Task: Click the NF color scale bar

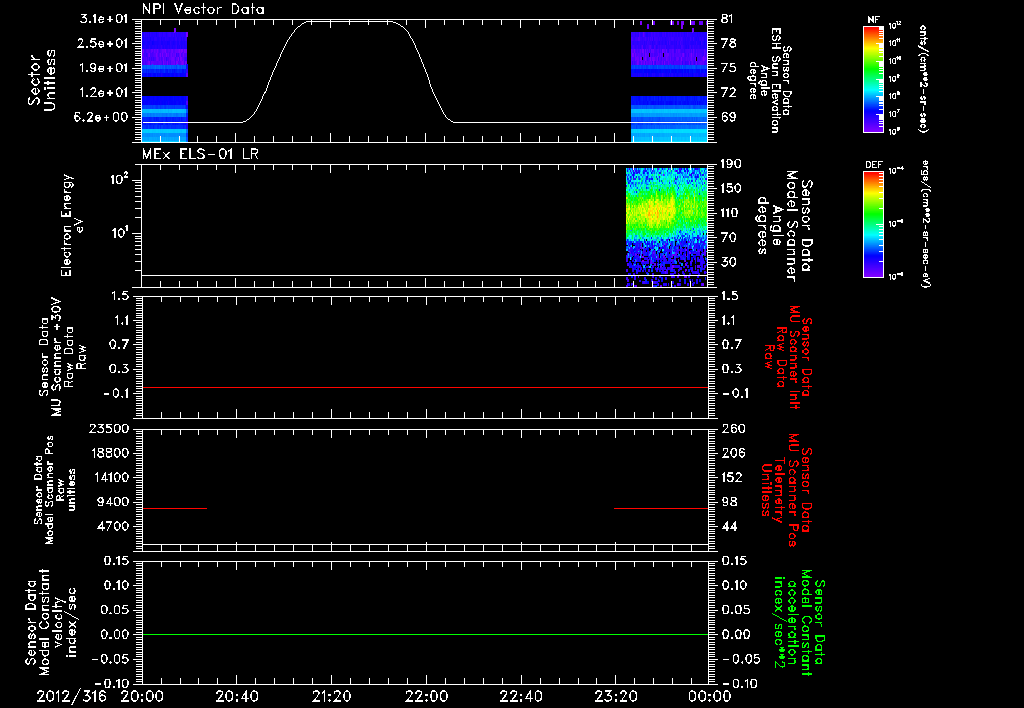Action: click(x=873, y=78)
